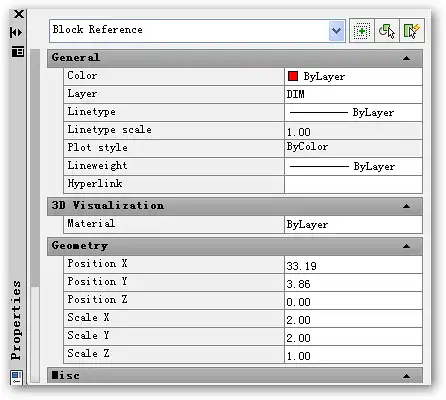Collapse the Misc section
Image resolution: width=446 pixels, height=400 pixels.
[x=406, y=376]
